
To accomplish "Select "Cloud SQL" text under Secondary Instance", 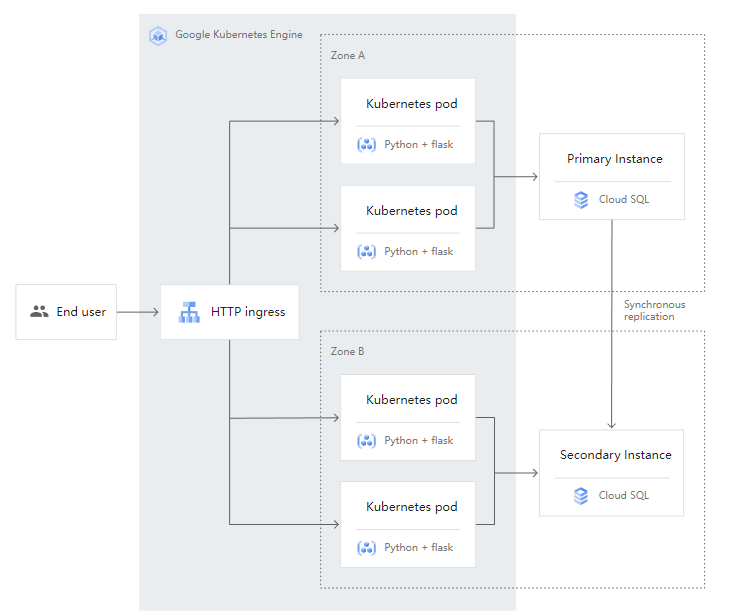I will pos(623,496).
